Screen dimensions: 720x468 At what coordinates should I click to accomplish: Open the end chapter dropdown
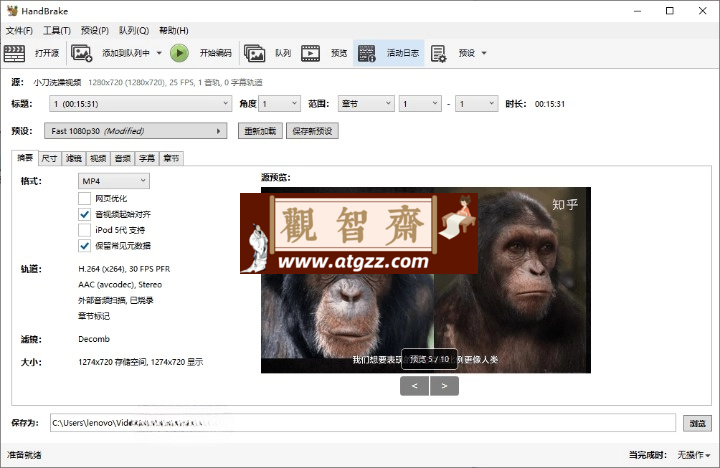(477, 104)
